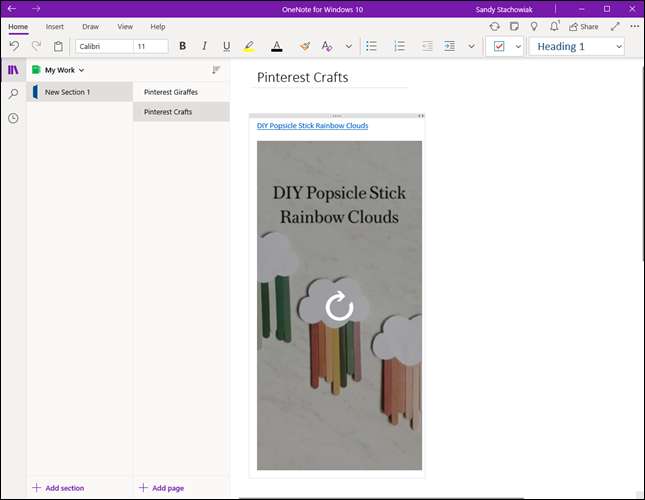Open the Search magnifier in the sidebar

pyautogui.click(x=13, y=94)
